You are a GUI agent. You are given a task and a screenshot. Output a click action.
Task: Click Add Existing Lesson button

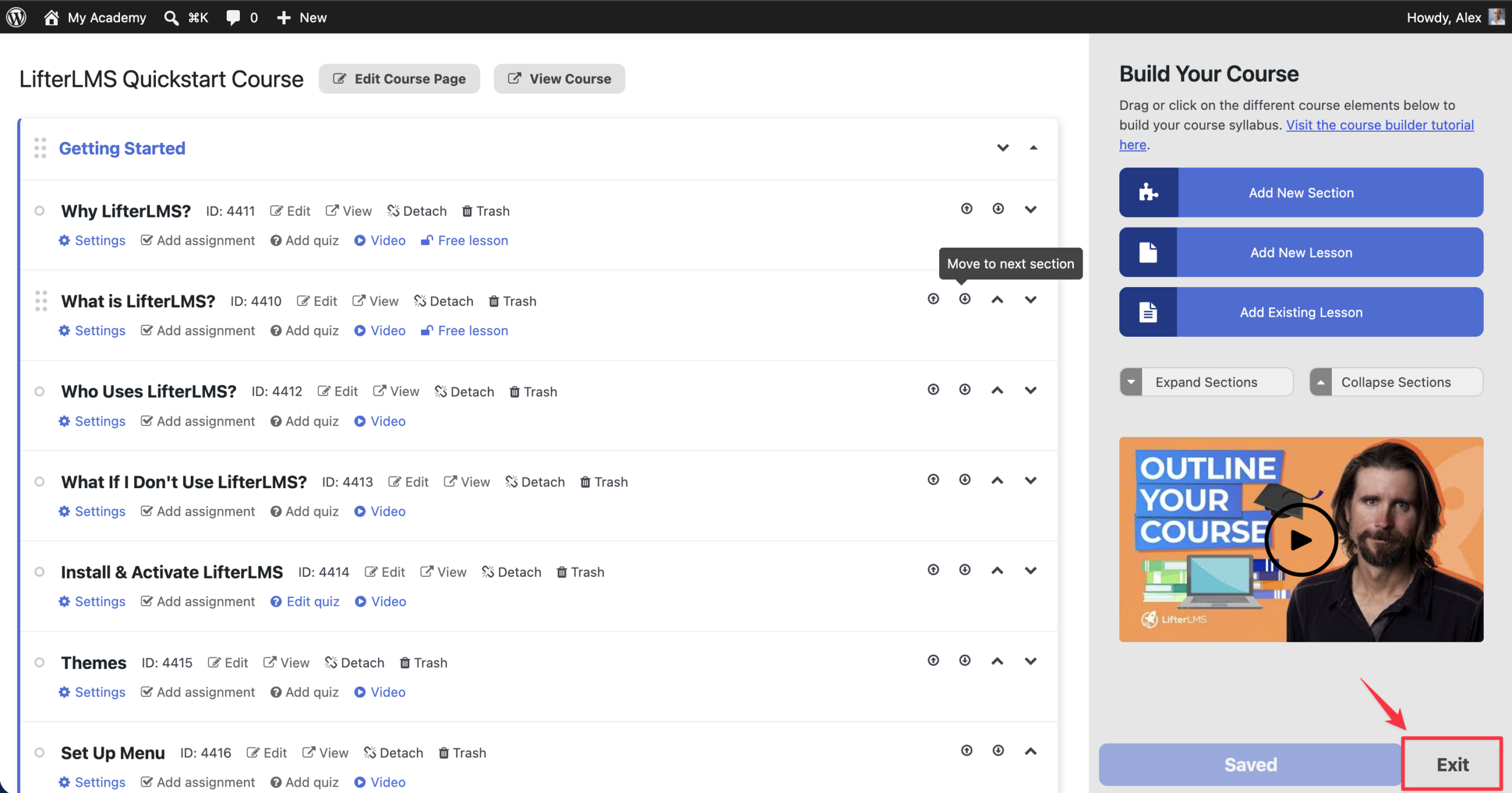click(x=1301, y=312)
